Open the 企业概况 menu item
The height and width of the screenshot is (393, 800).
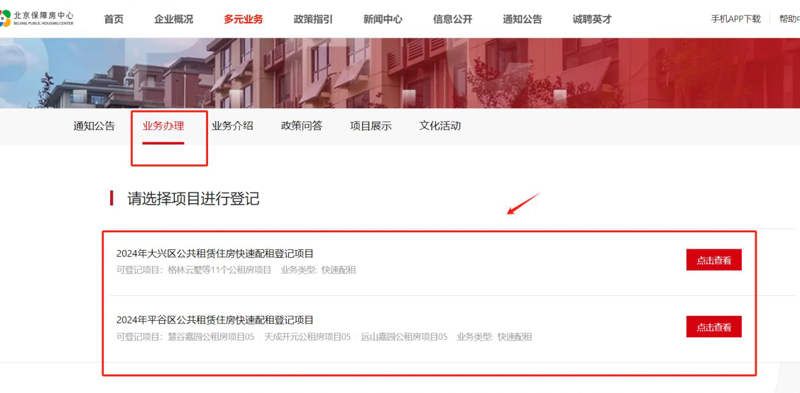(x=173, y=19)
